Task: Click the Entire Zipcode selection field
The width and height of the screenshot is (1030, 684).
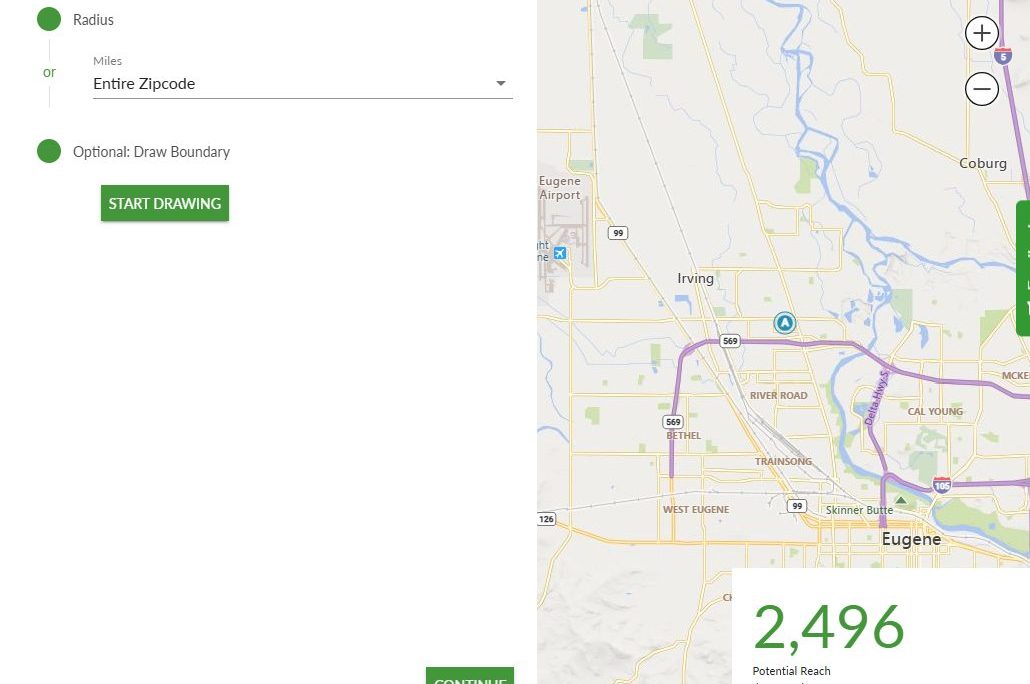Action: click(303, 84)
